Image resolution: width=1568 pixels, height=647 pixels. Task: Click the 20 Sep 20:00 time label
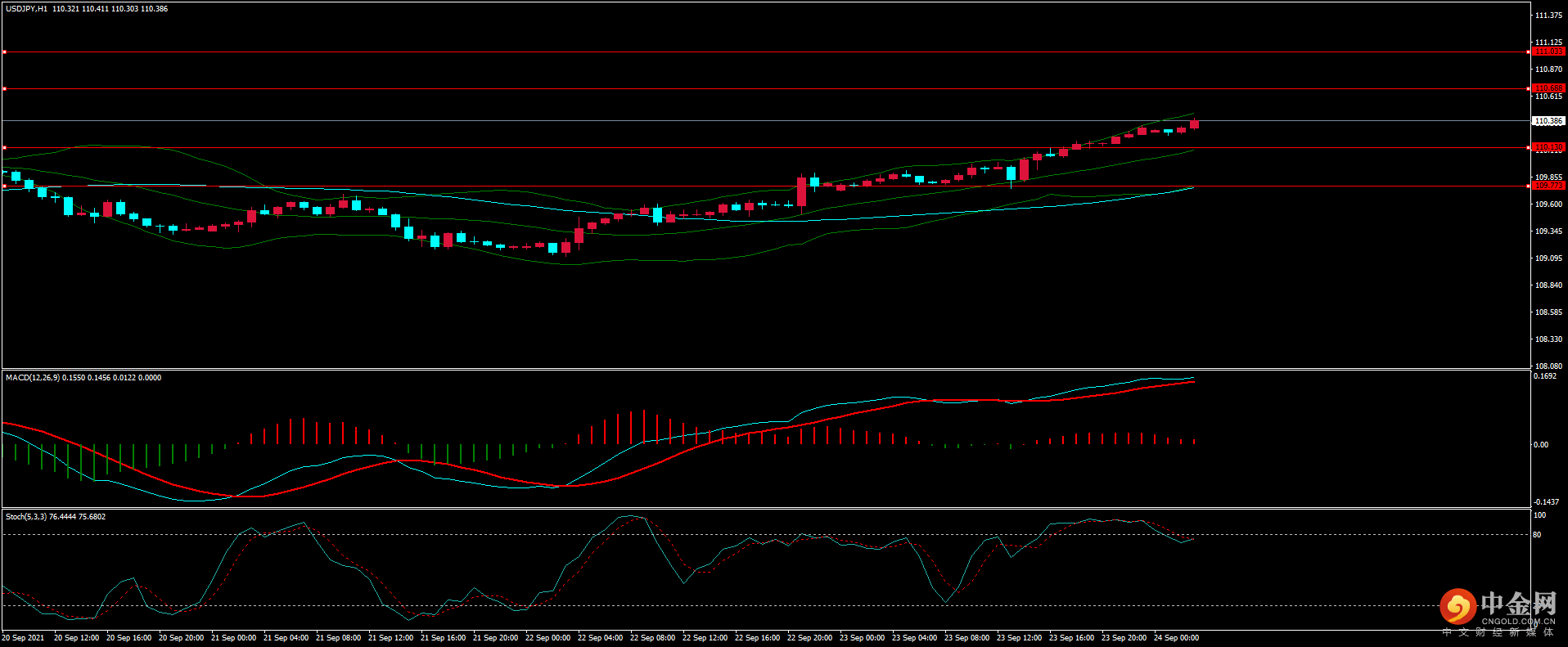tap(181, 638)
